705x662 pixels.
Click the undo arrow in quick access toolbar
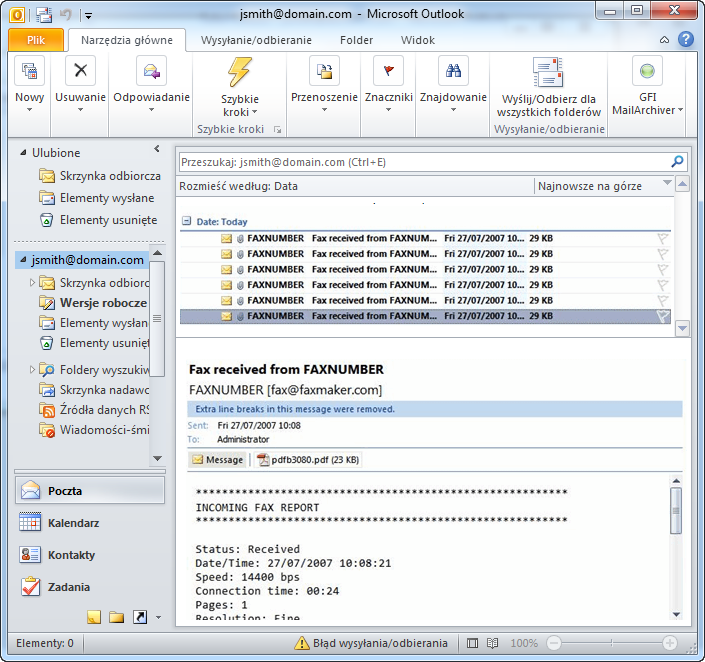(x=66, y=15)
